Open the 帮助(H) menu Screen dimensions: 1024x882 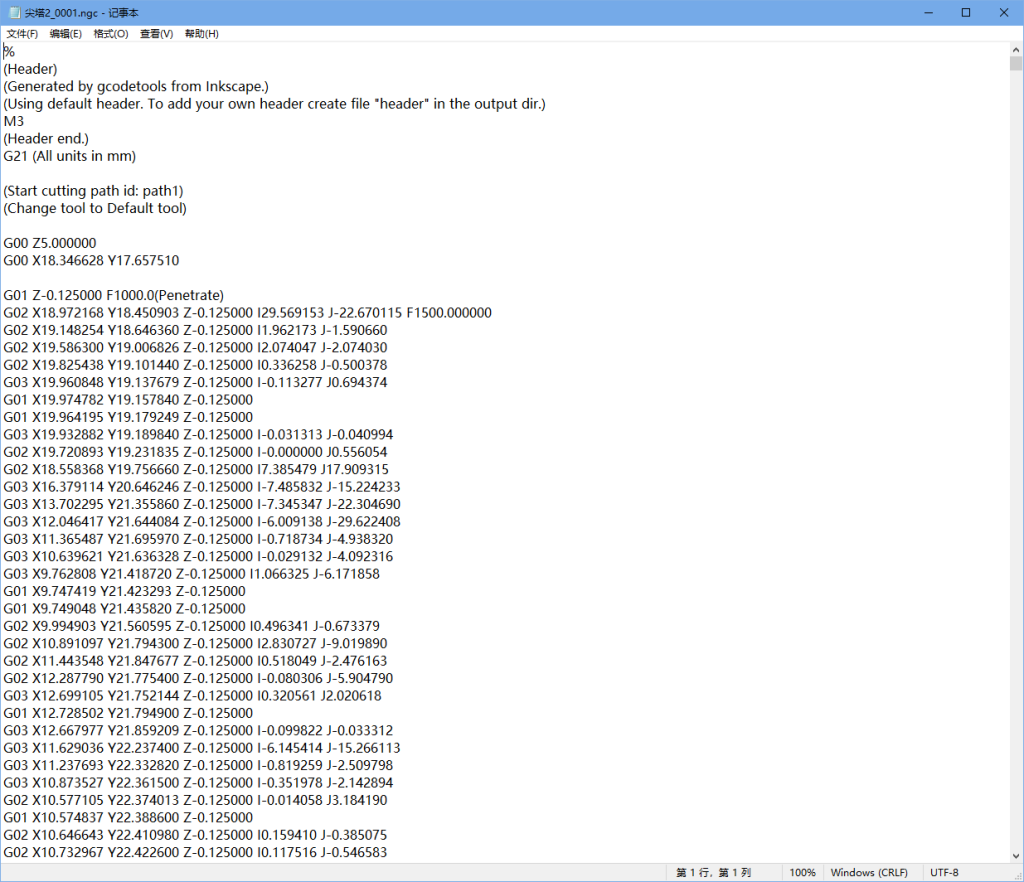point(202,34)
